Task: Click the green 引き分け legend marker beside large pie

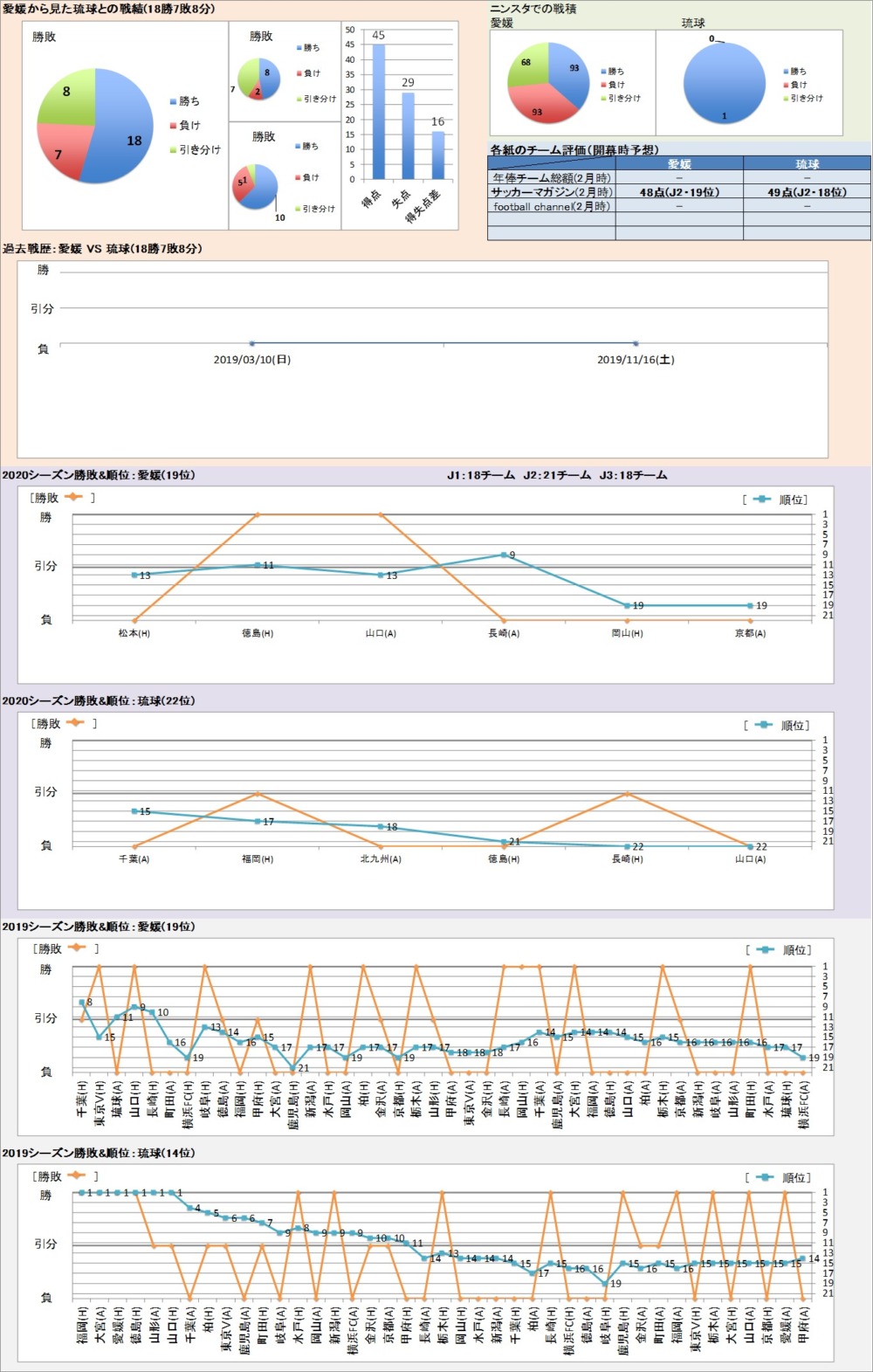Action: [x=173, y=150]
